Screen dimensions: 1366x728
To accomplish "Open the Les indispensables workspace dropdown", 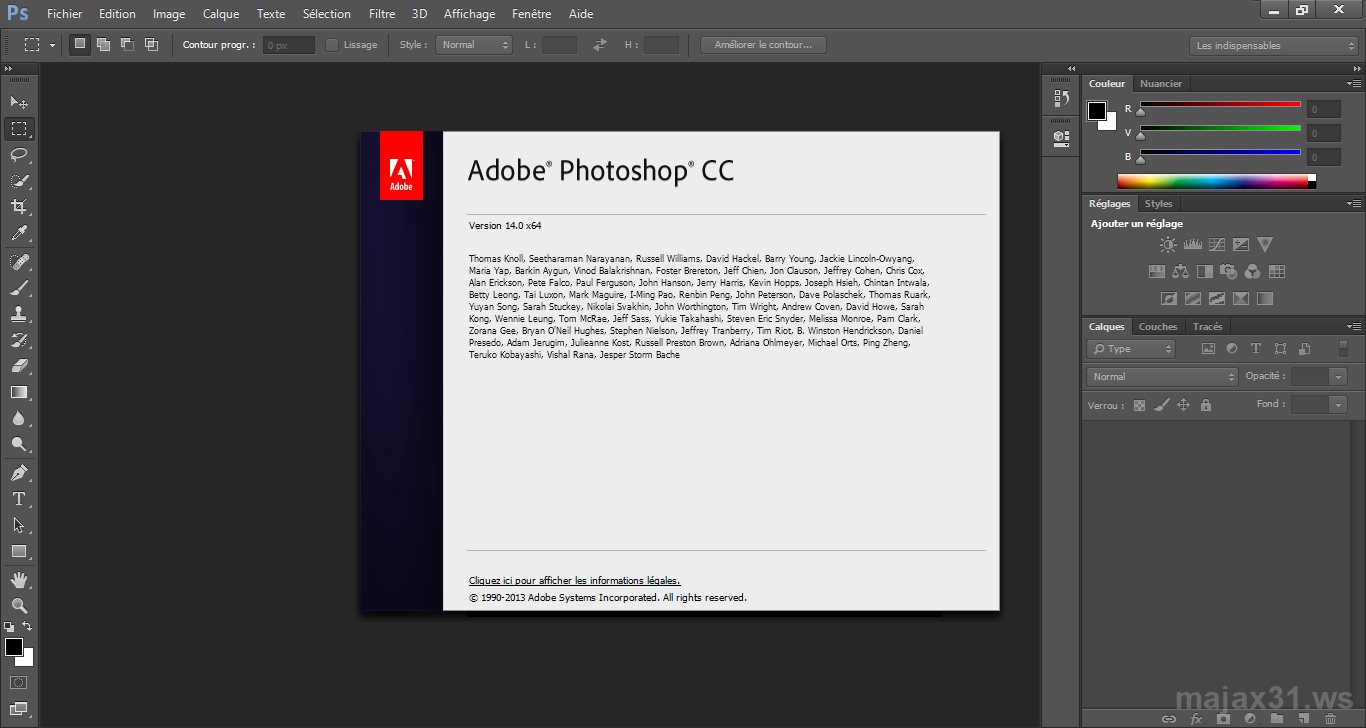I will pyautogui.click(x=1273, y=46).
